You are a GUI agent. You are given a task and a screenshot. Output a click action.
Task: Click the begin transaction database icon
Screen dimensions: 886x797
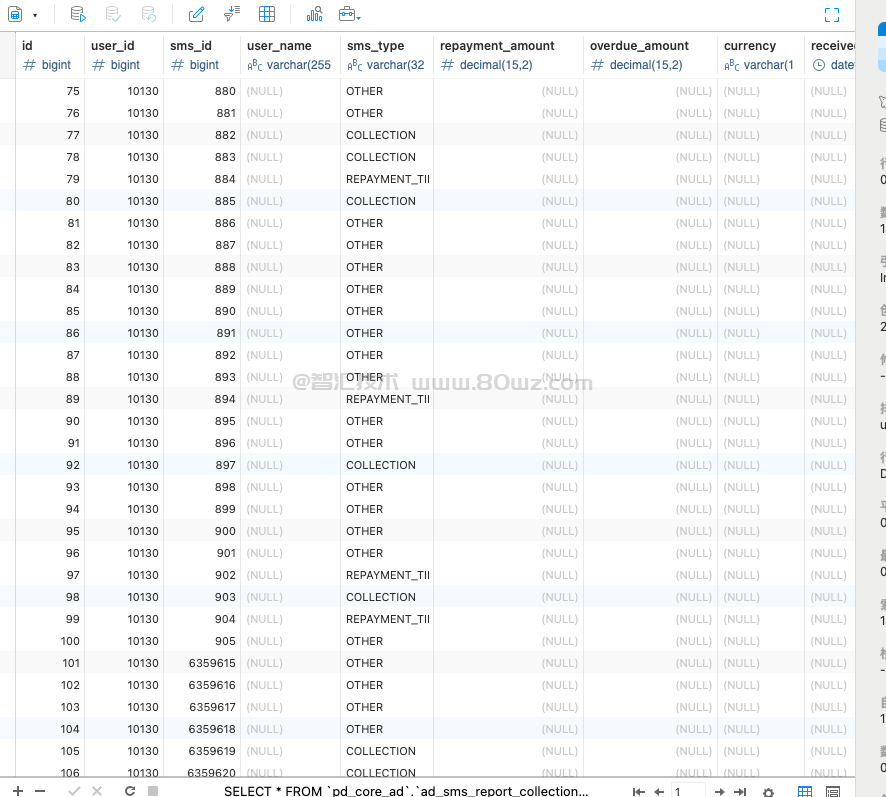pyautogui.click(x=79, y=15)
